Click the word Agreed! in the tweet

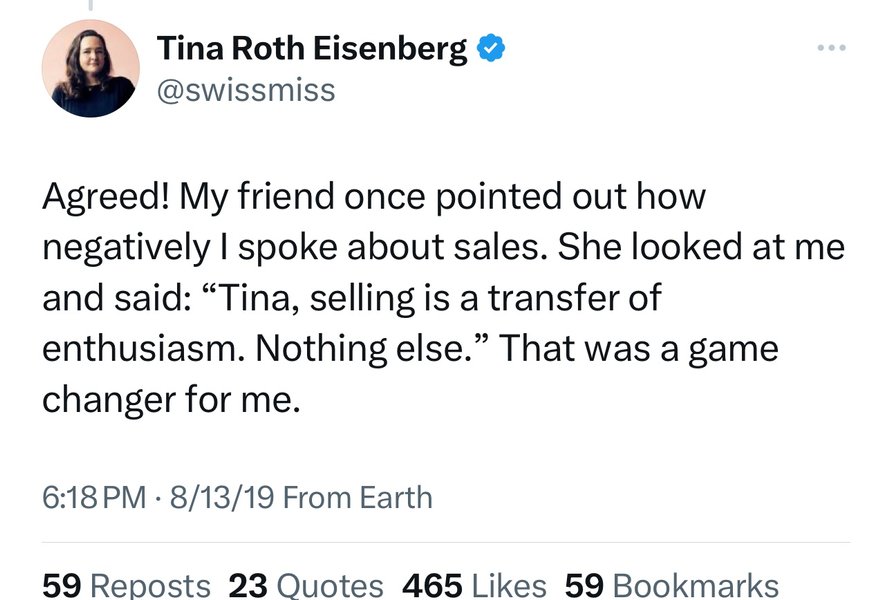pyautogui.click(x=105, y=197)
